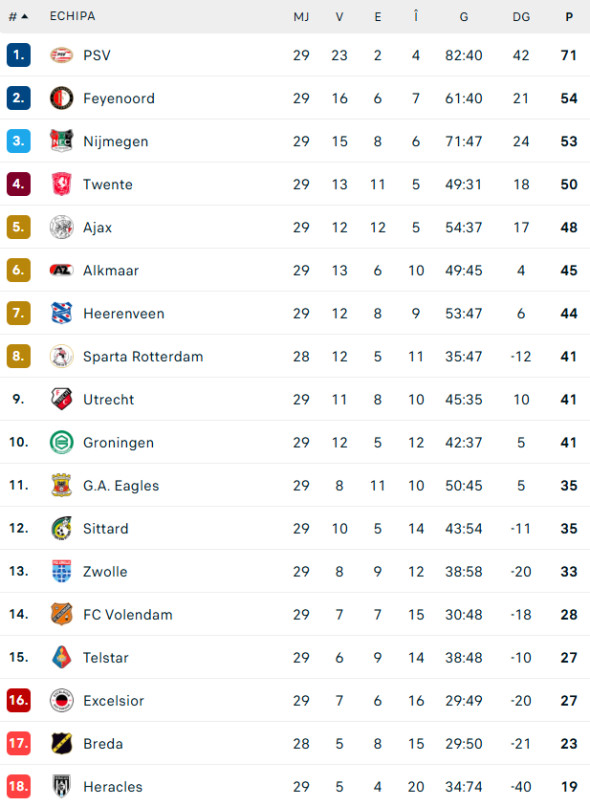Sort the table by the P column

[x=568, y=16]
